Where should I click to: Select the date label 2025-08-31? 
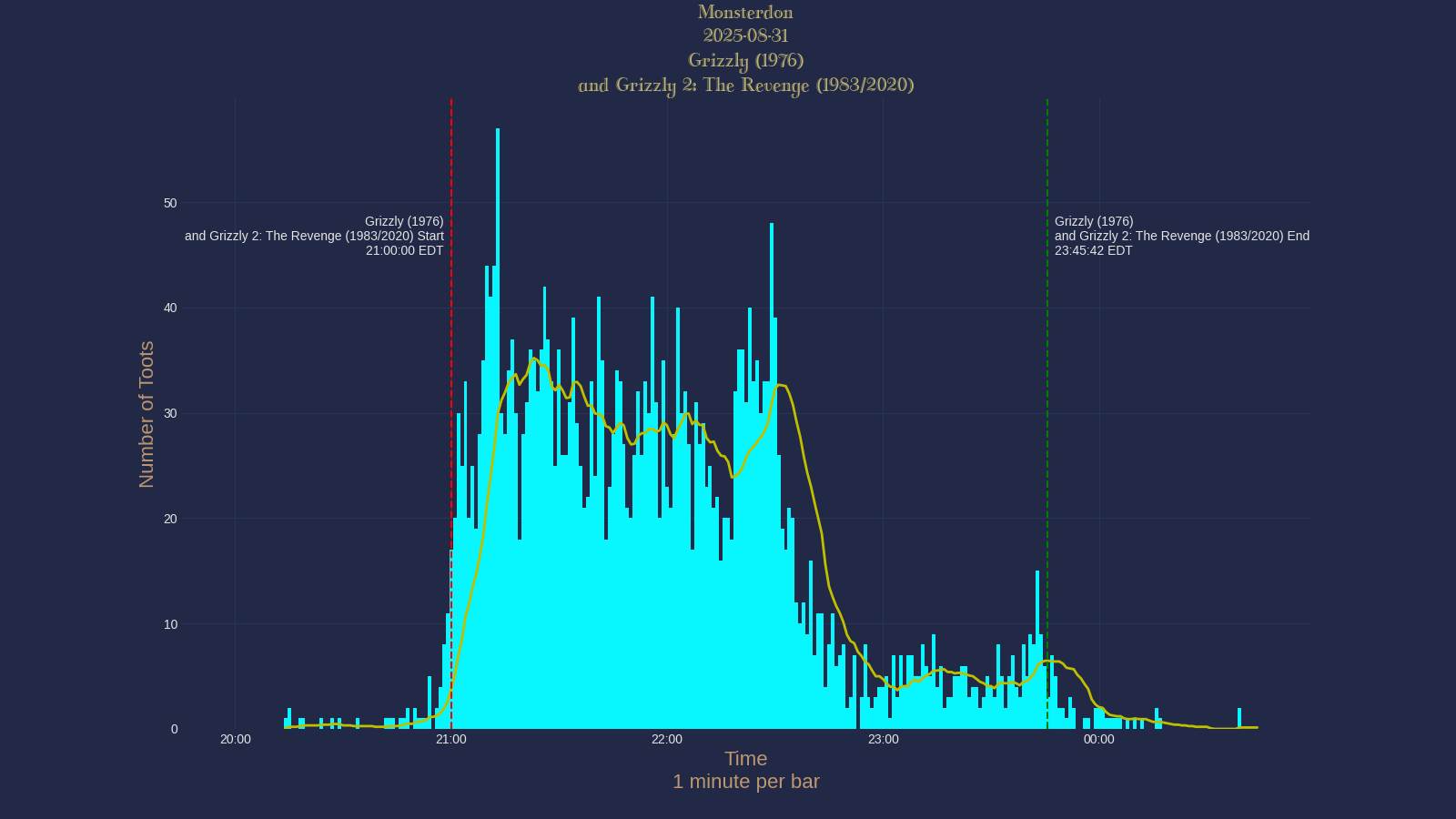pos(745,36)
